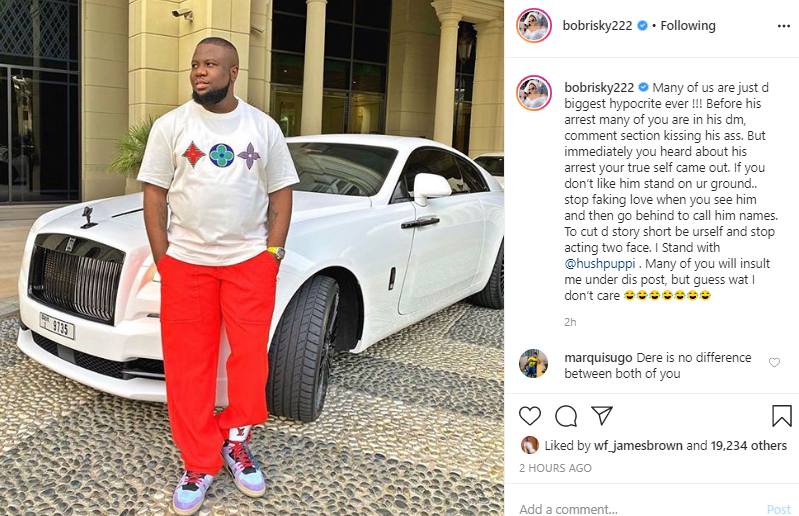Open marquisugo's profile avatar

coord(534,363)
